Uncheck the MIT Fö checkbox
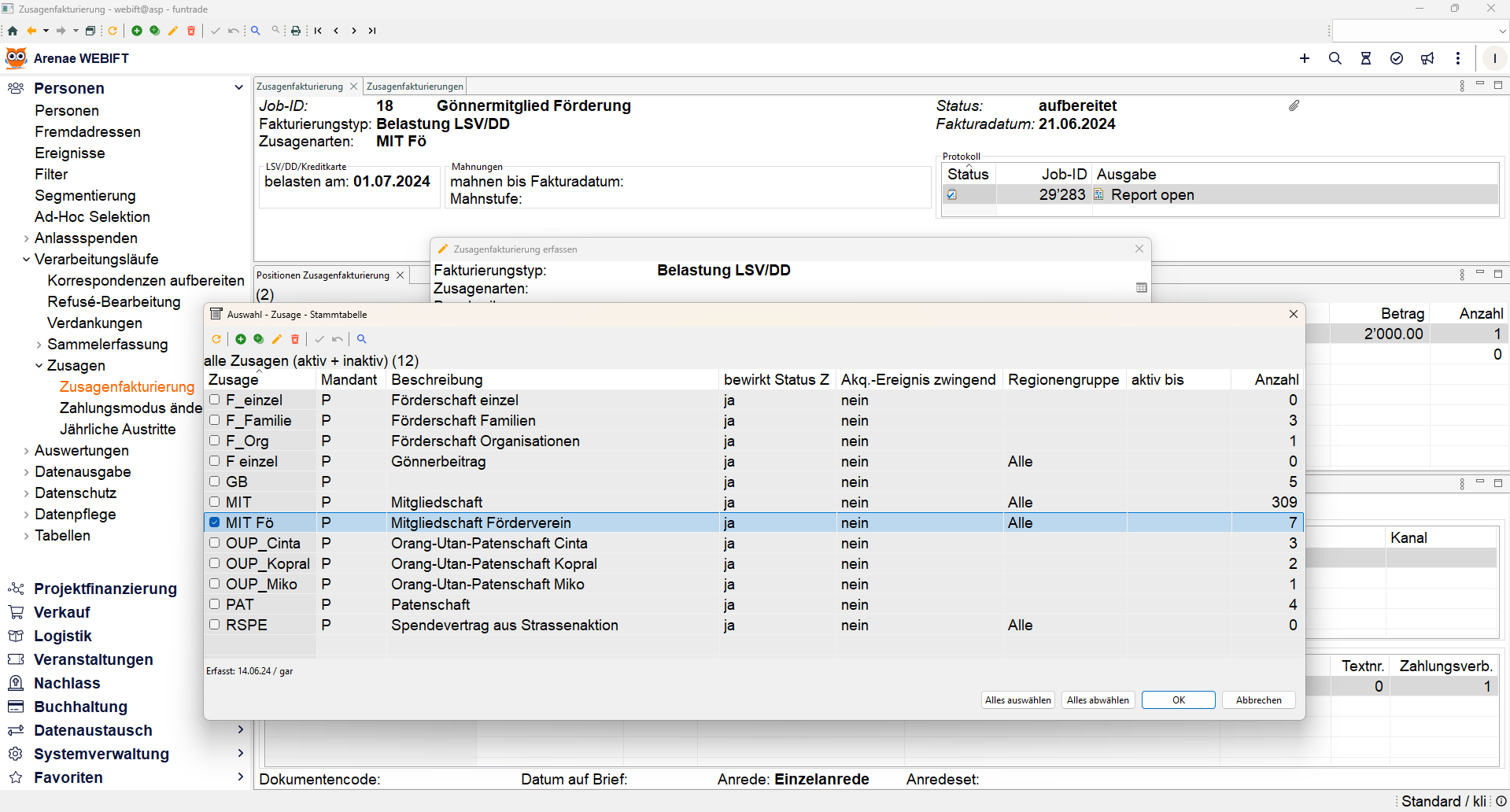The height and width of the screenshot is (812, 1510). 214,522
